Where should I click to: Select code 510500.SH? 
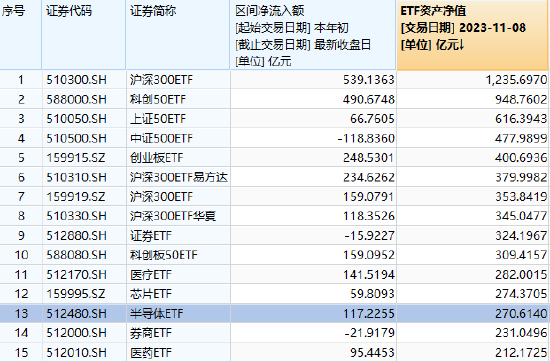(x=76, y=139)
